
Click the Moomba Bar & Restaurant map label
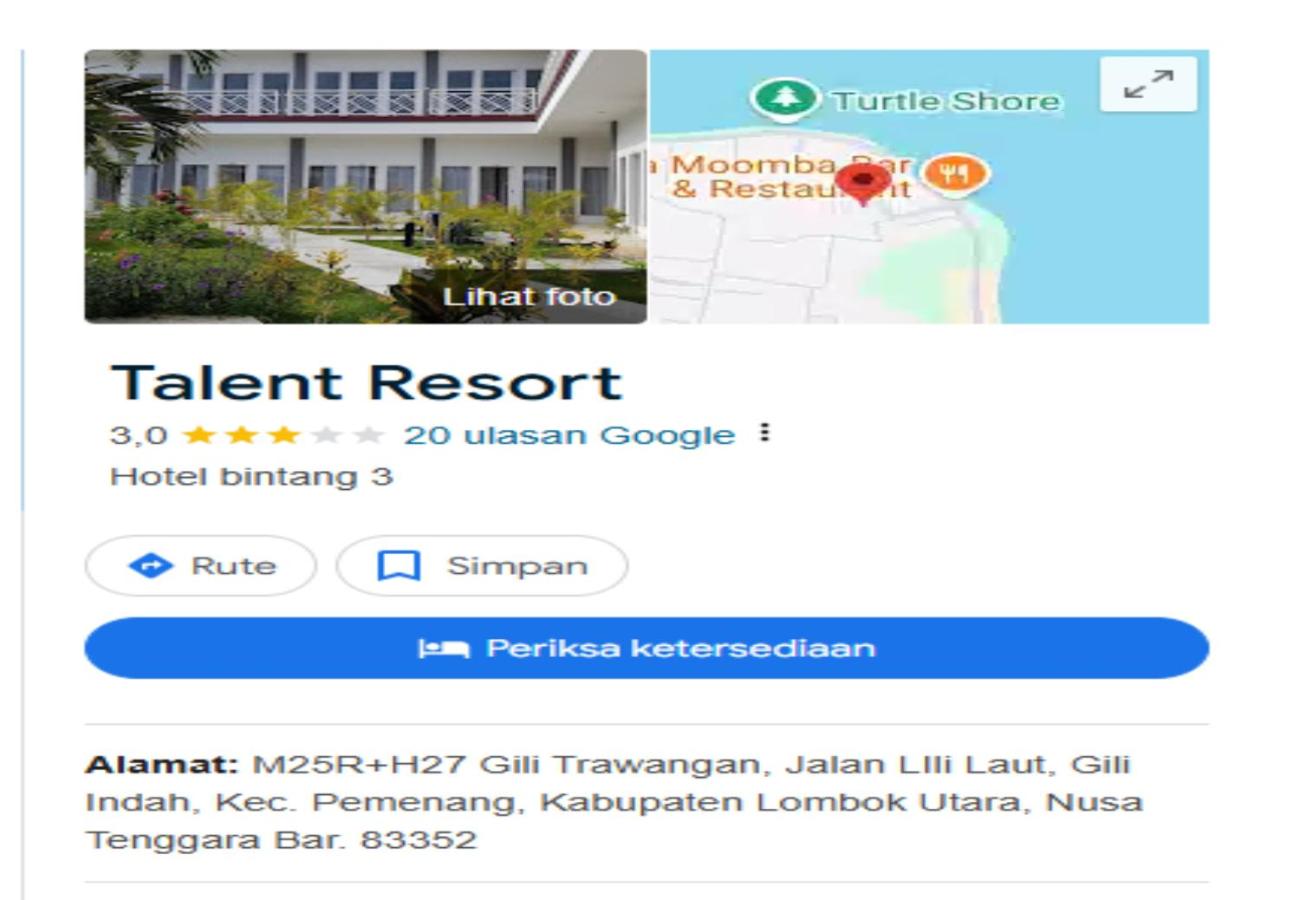click(x=790, y=176)
